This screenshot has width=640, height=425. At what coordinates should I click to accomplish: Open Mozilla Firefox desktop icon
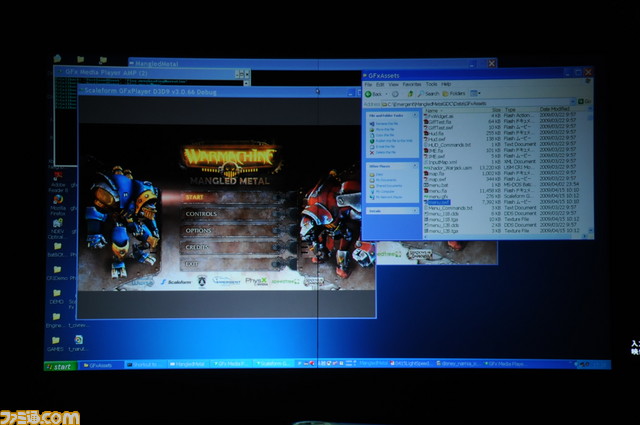58,205
